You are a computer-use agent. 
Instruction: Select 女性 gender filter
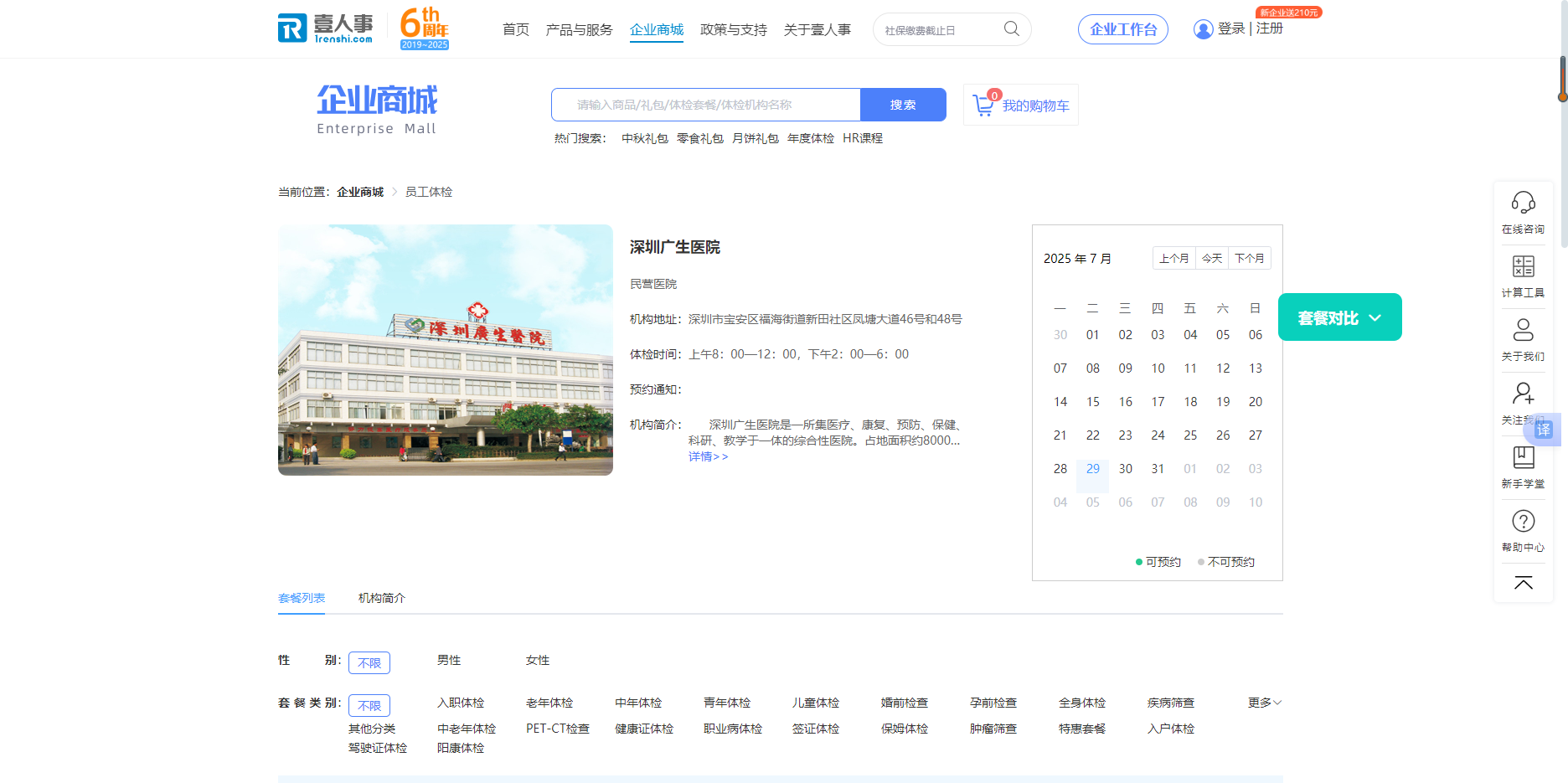[x=538, y=661]
